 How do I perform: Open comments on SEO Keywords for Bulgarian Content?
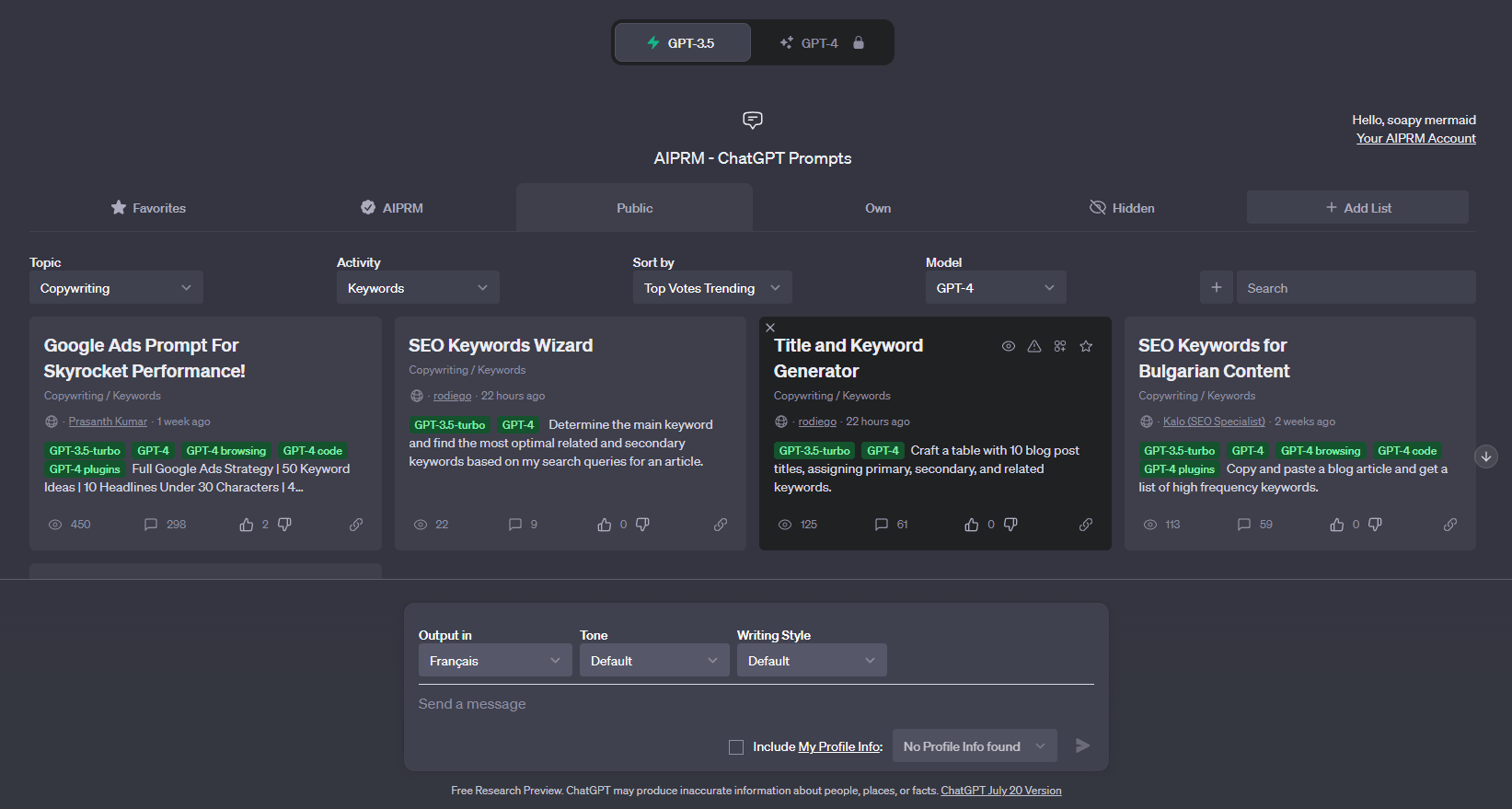(1244, 525)
